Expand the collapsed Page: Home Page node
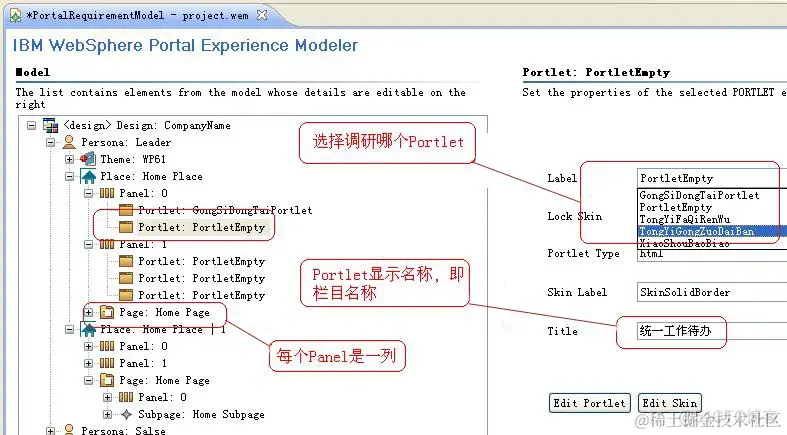The height and width of the screenshot is (435, 787). coord(88,313)
